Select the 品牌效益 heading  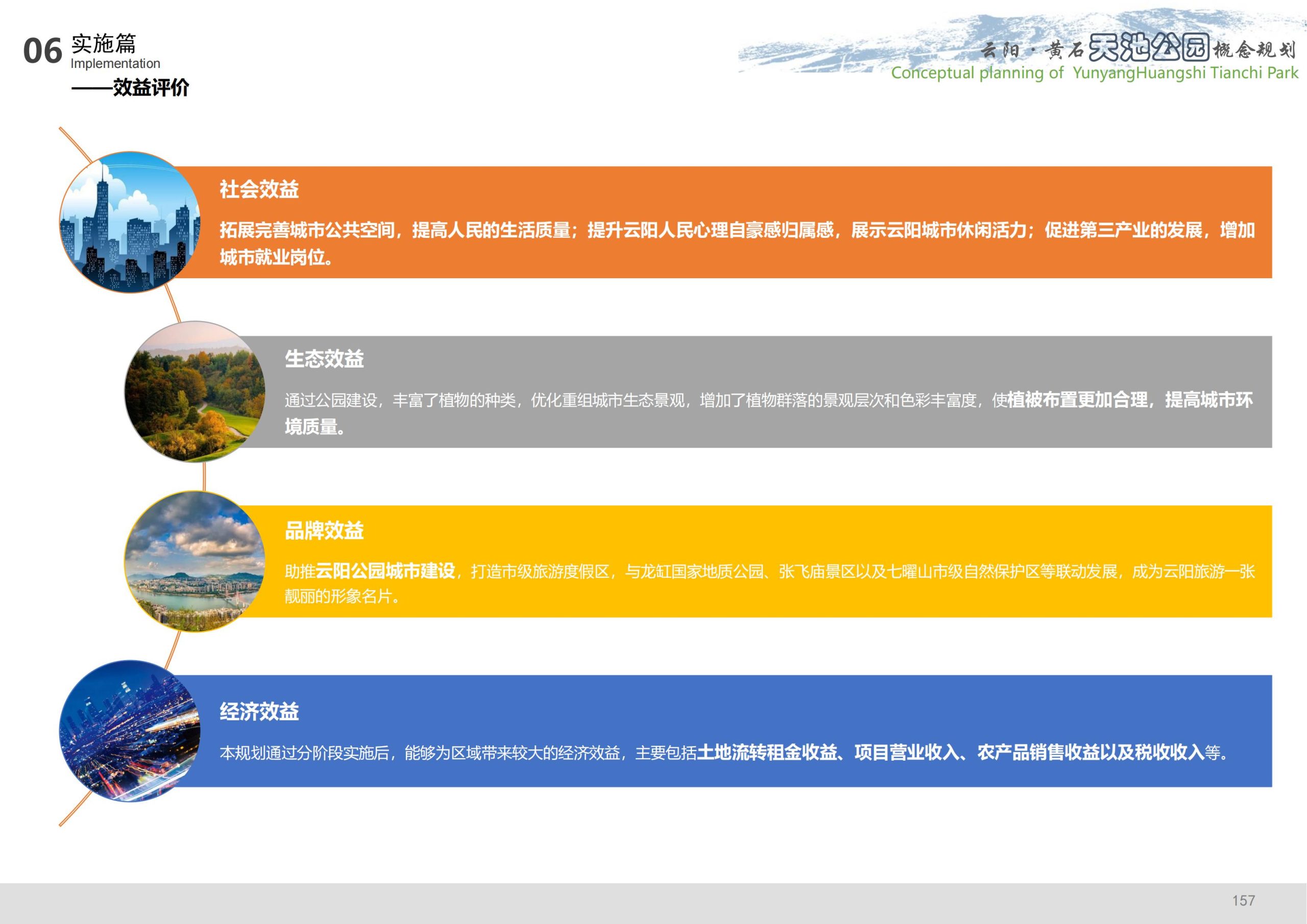(x=324, y=530)
